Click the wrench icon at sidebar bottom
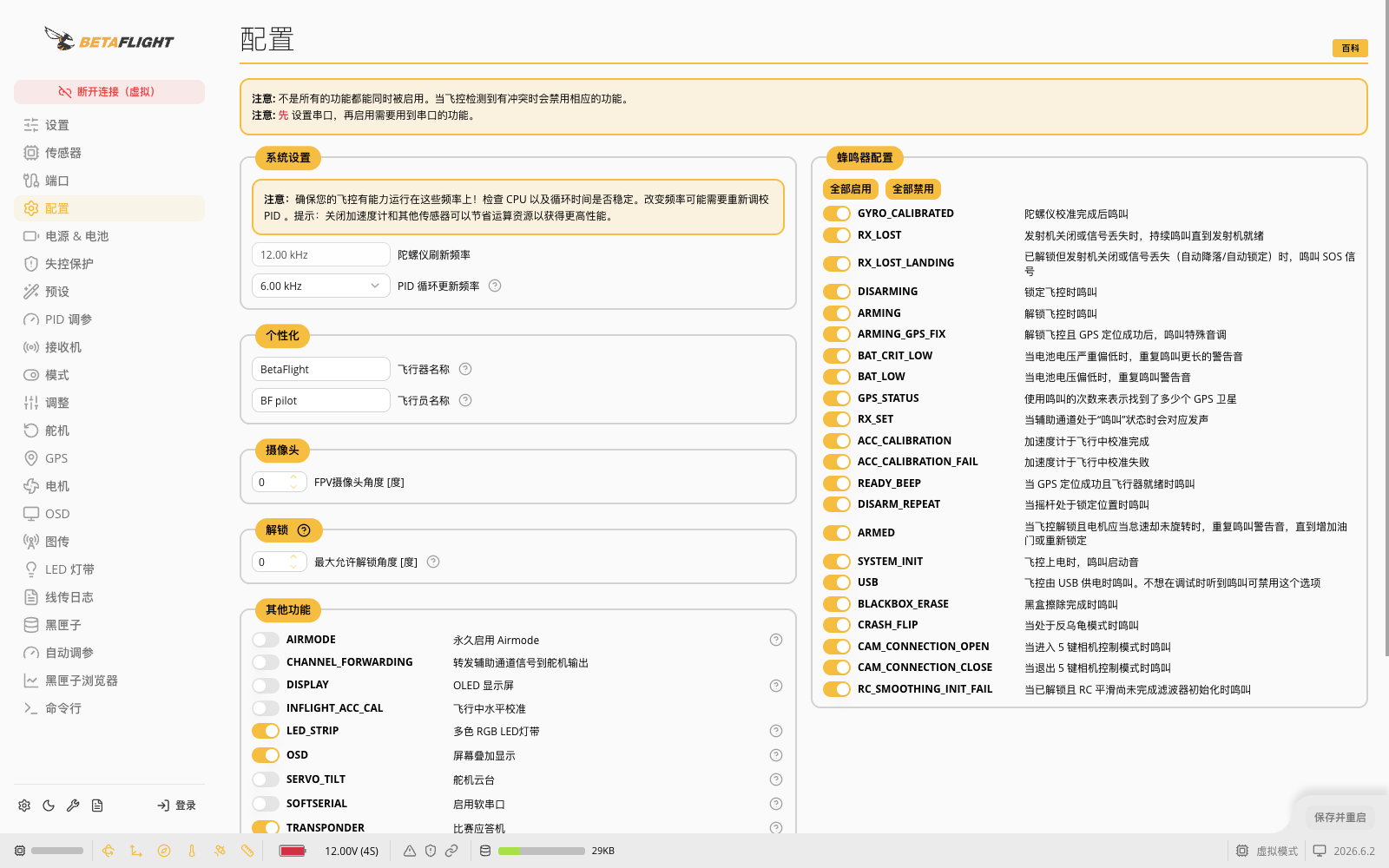 pos(73,806)
